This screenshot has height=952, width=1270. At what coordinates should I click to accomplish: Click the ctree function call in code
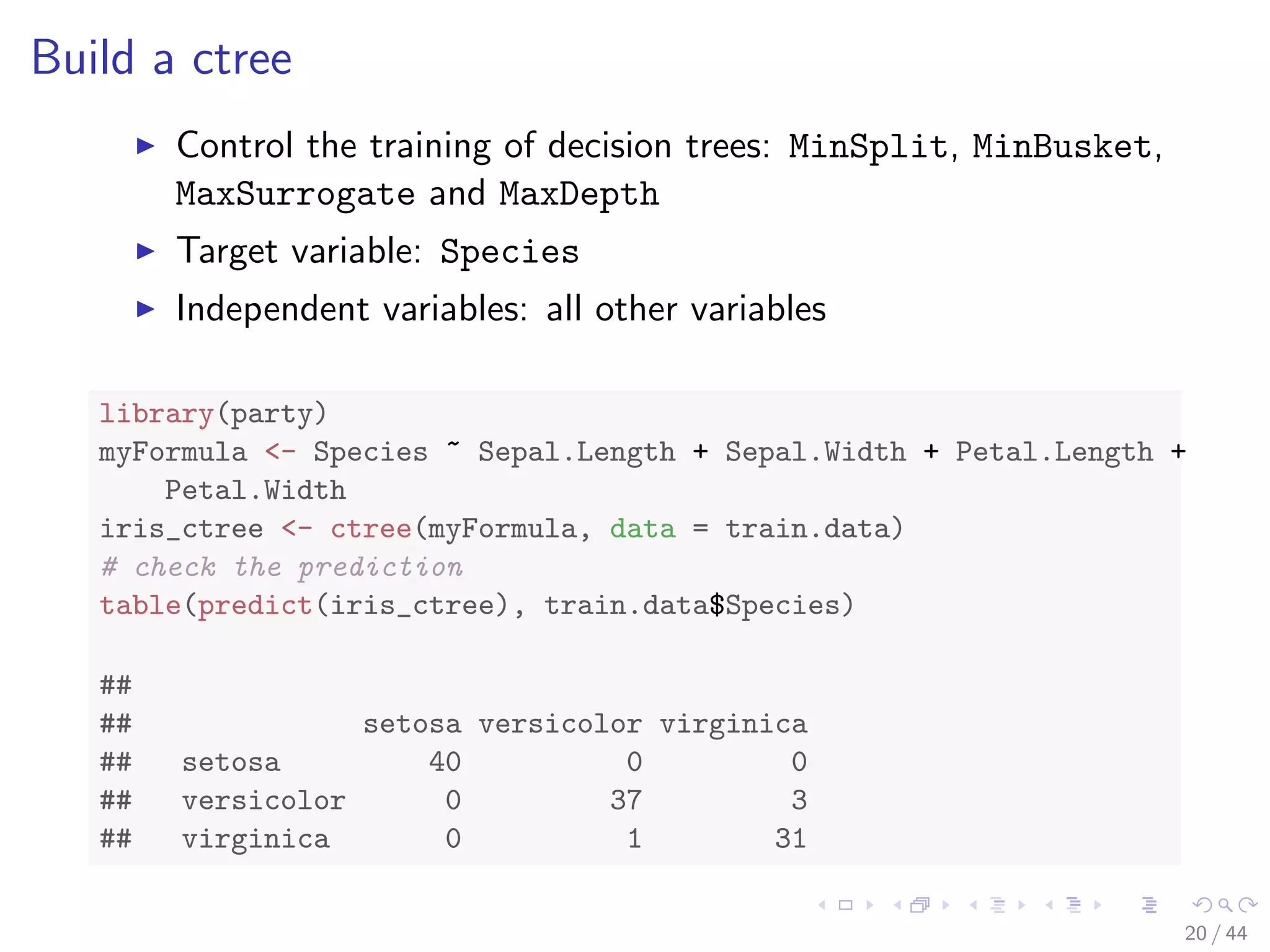[x=371, y=529]
